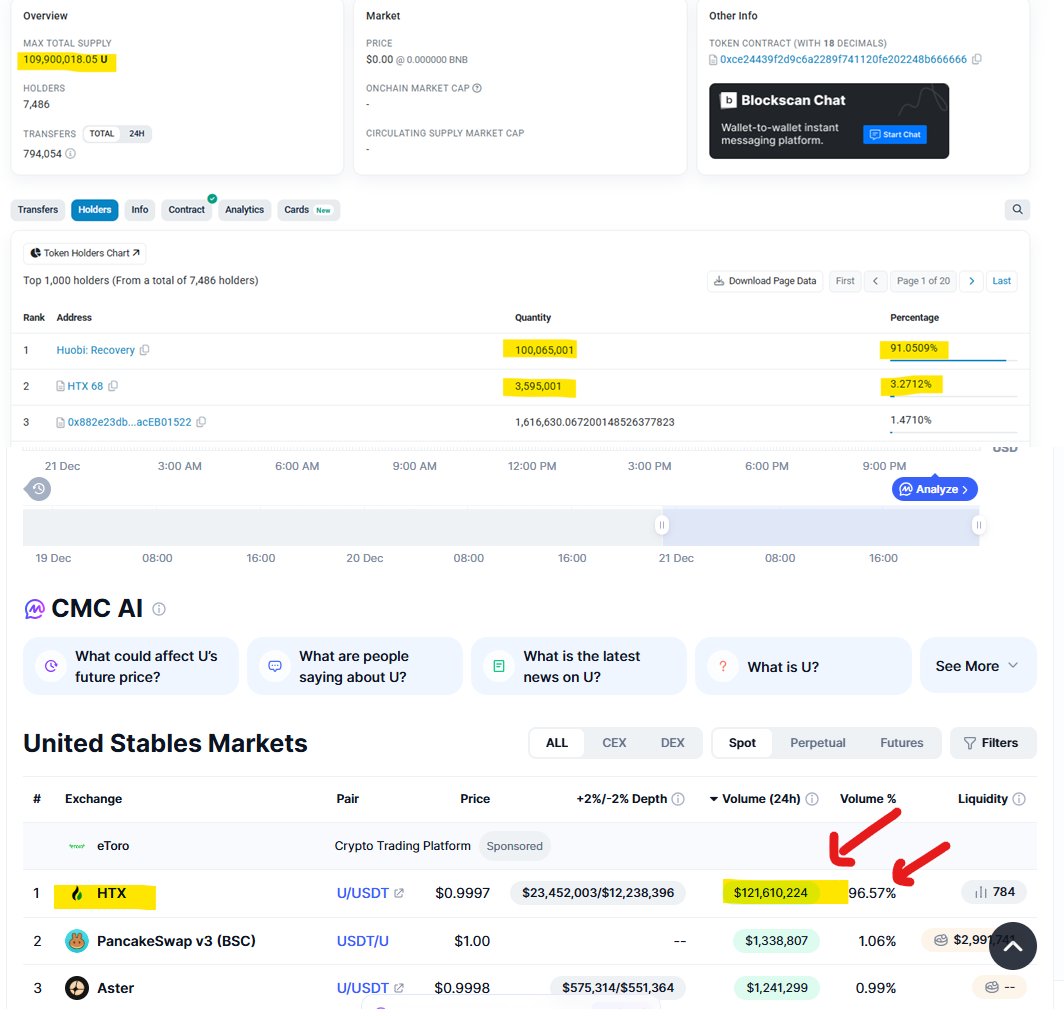
Task: Click the chart range right handle
Action: tap(978, 525)
